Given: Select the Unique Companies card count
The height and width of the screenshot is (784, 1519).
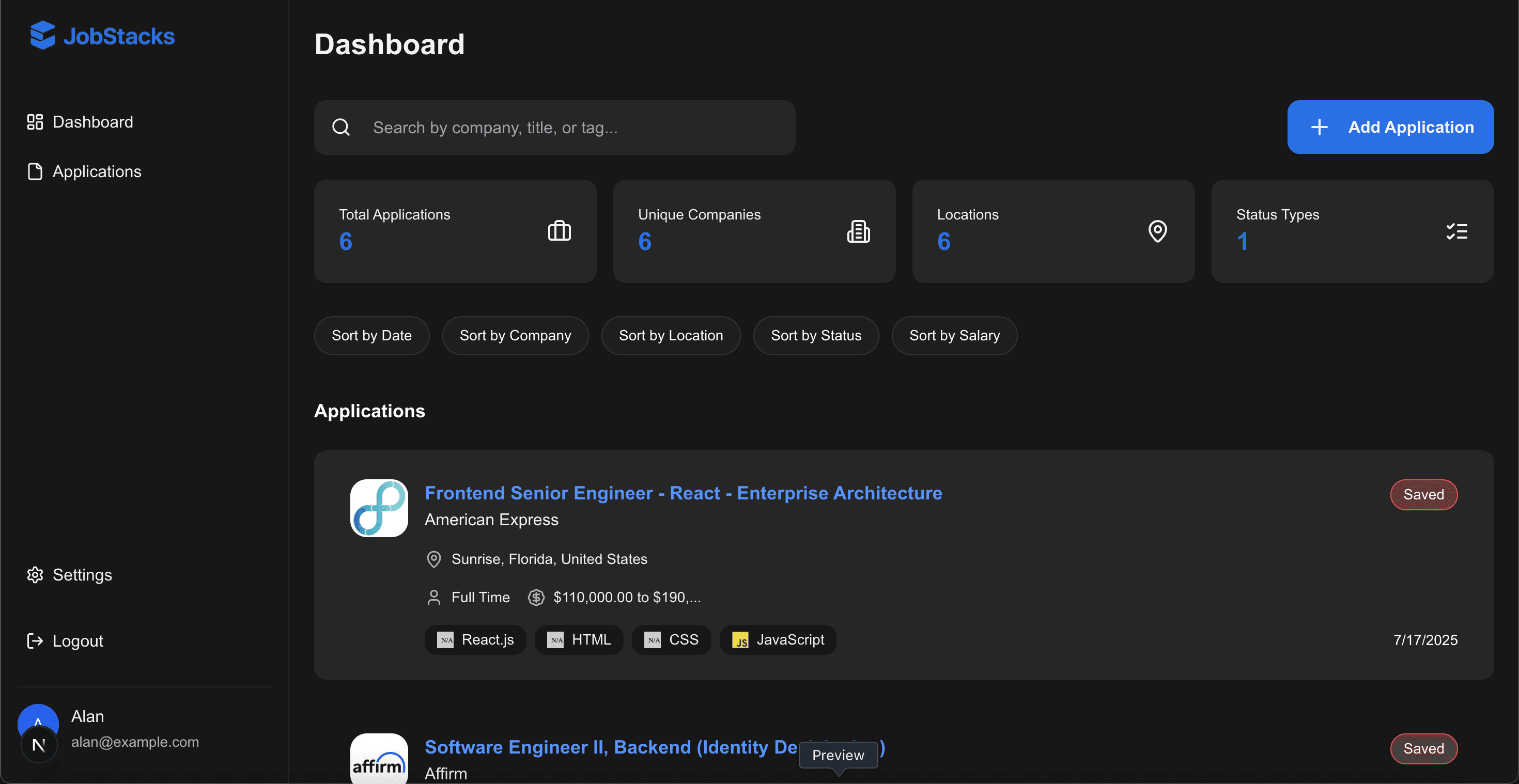Looking at the screenshot, I should point(644,241).
